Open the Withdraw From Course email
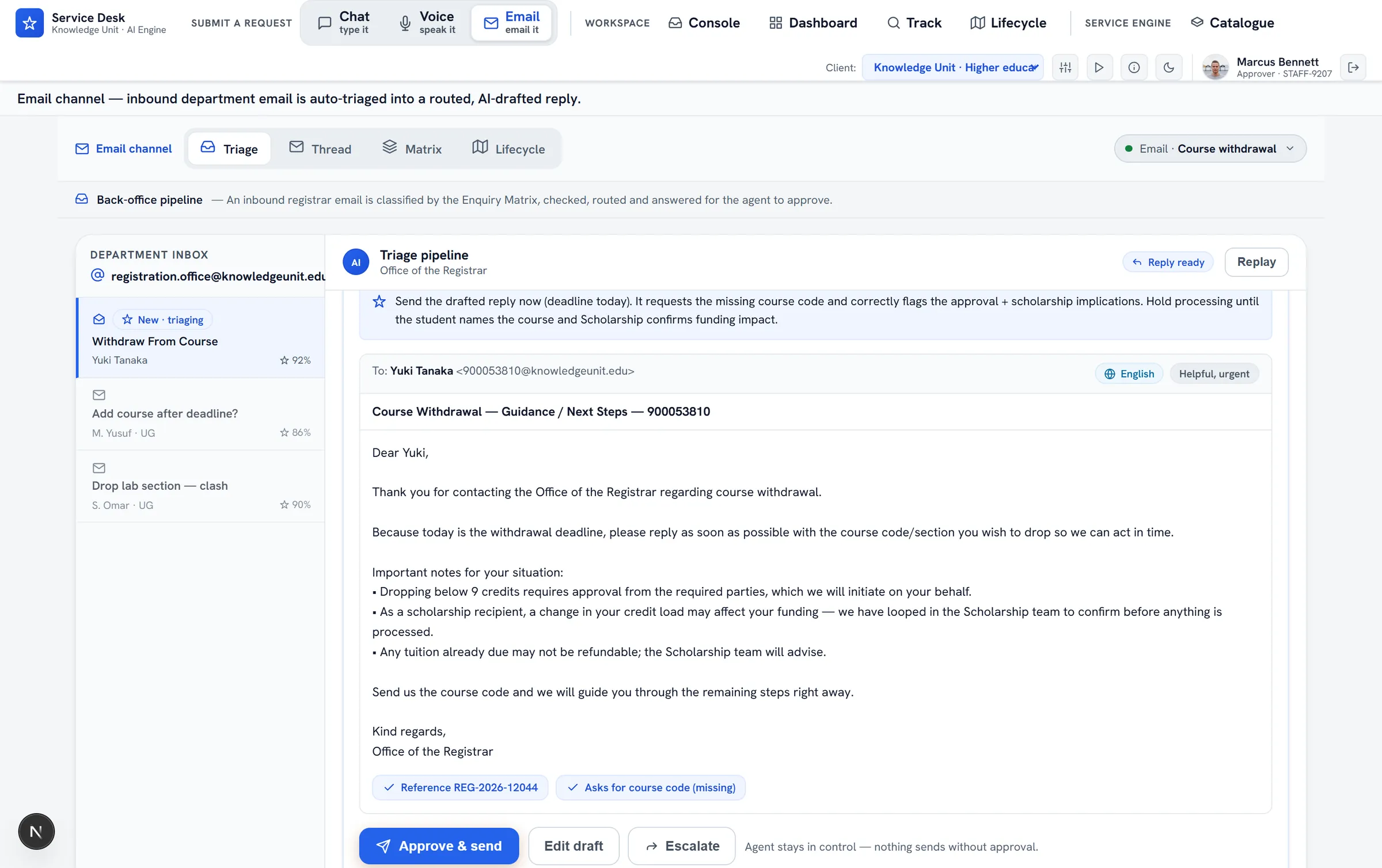Screen dimensions: 1382x868 click(201, 338)
